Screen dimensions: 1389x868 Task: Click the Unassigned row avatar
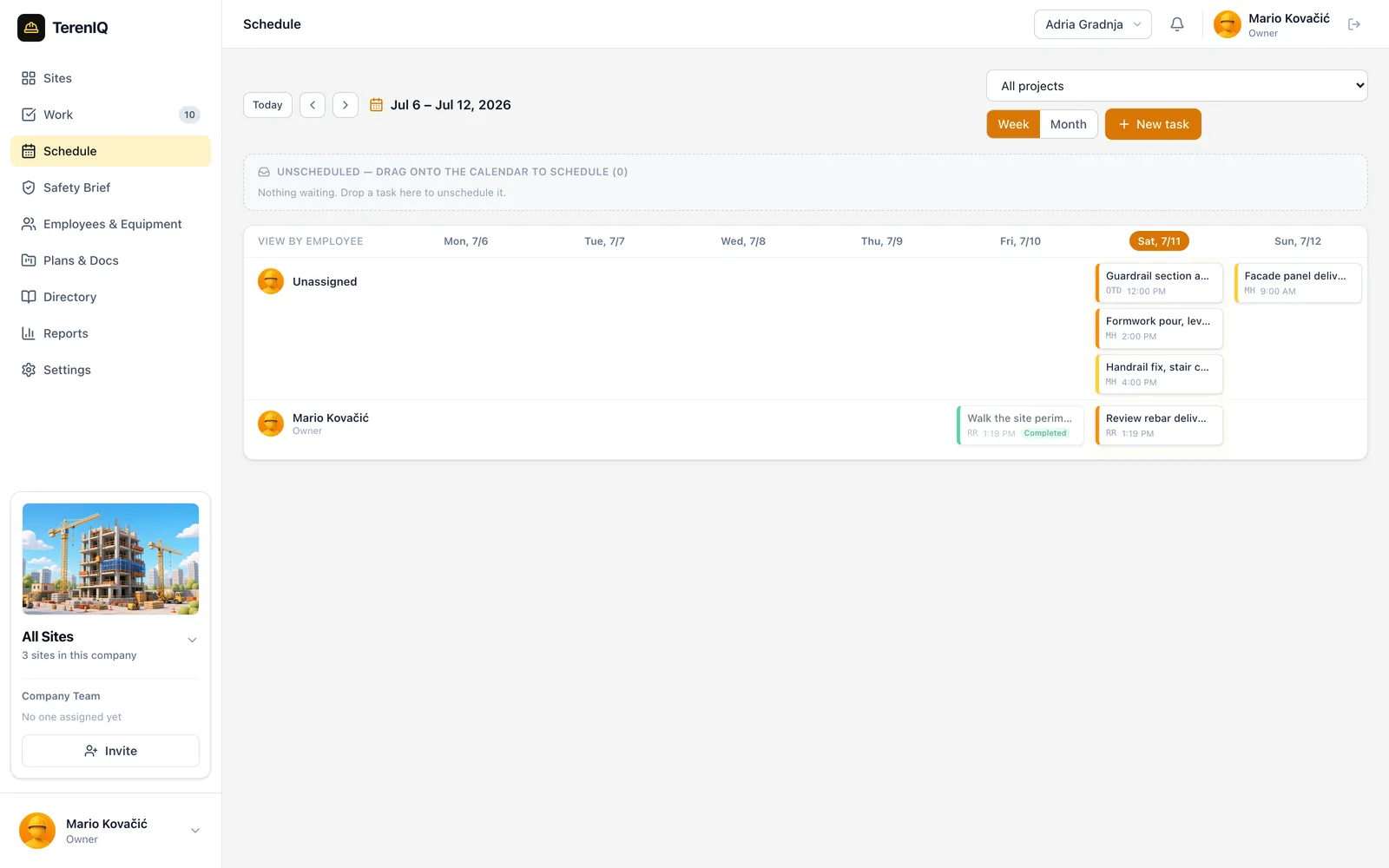(271, 281)
